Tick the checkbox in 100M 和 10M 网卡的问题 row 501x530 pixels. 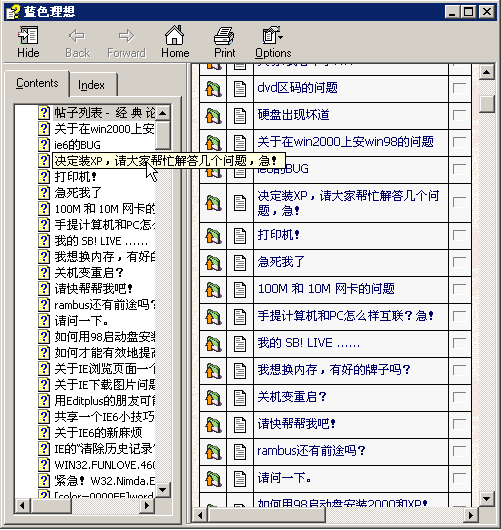click(x=460, y=289)
